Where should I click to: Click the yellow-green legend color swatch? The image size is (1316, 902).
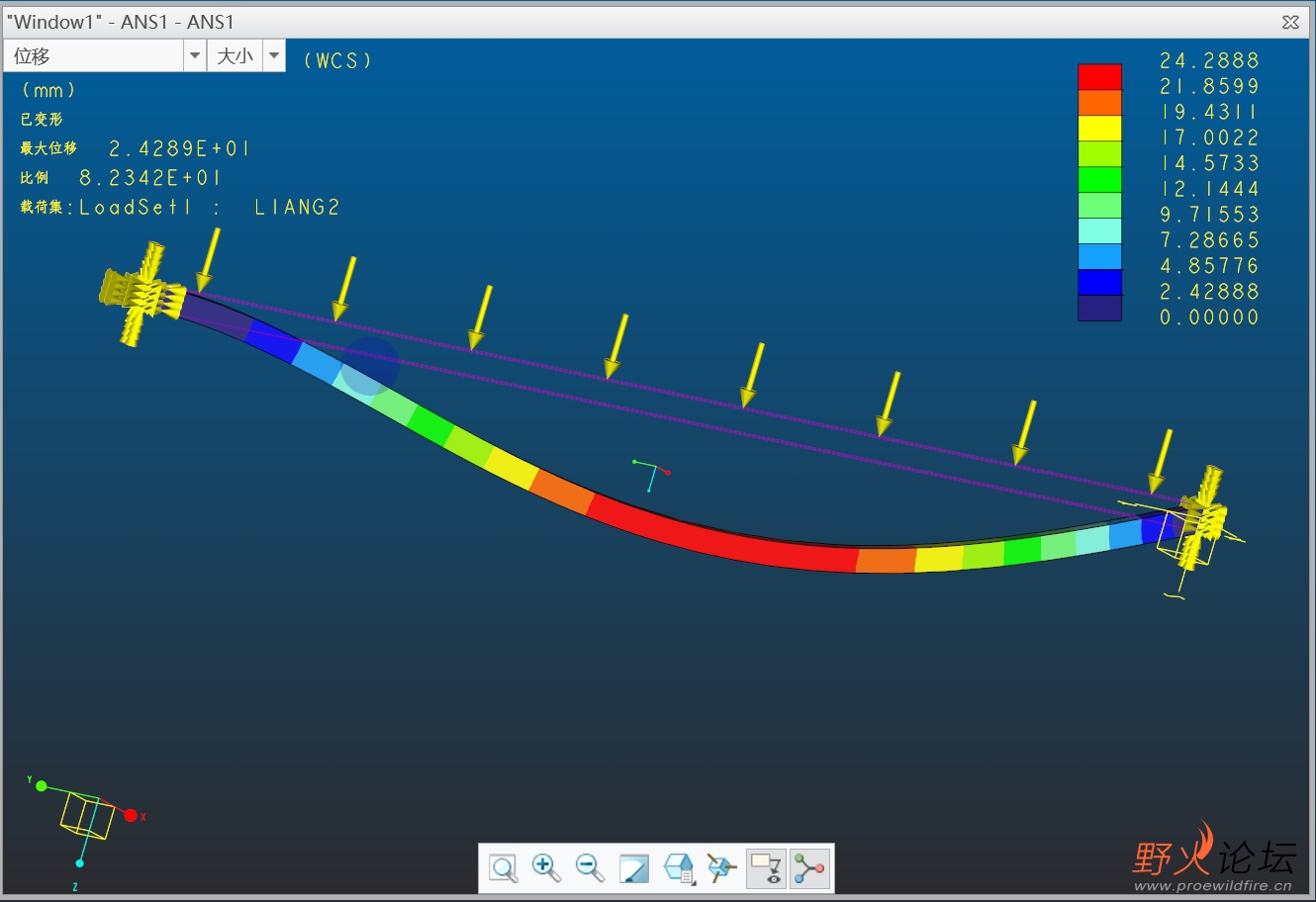point(1099,154)
